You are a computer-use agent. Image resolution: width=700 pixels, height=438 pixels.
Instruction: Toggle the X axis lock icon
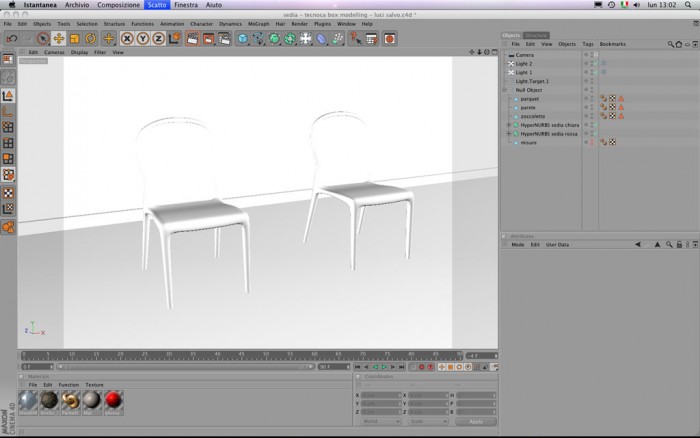[127, 39]
